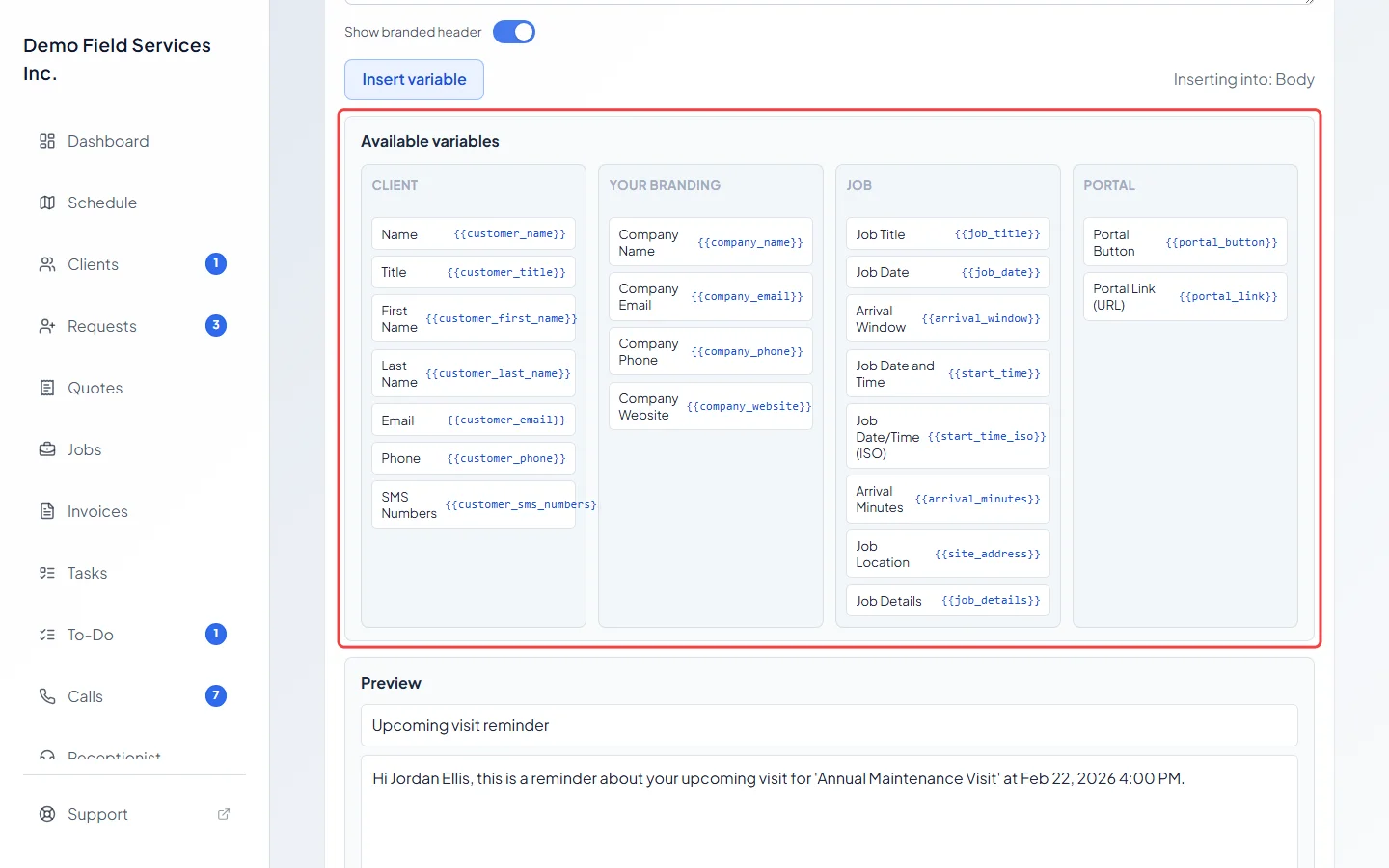1389x868 pixels.
Task: Click the Invoices file icon
Action: pyautogui.click(x=47, y=511)
